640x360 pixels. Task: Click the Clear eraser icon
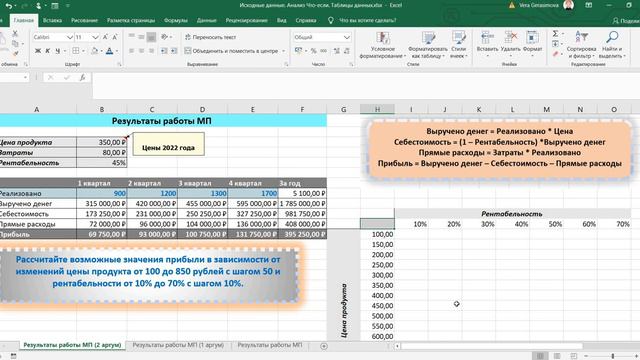[x=556, y=53]
